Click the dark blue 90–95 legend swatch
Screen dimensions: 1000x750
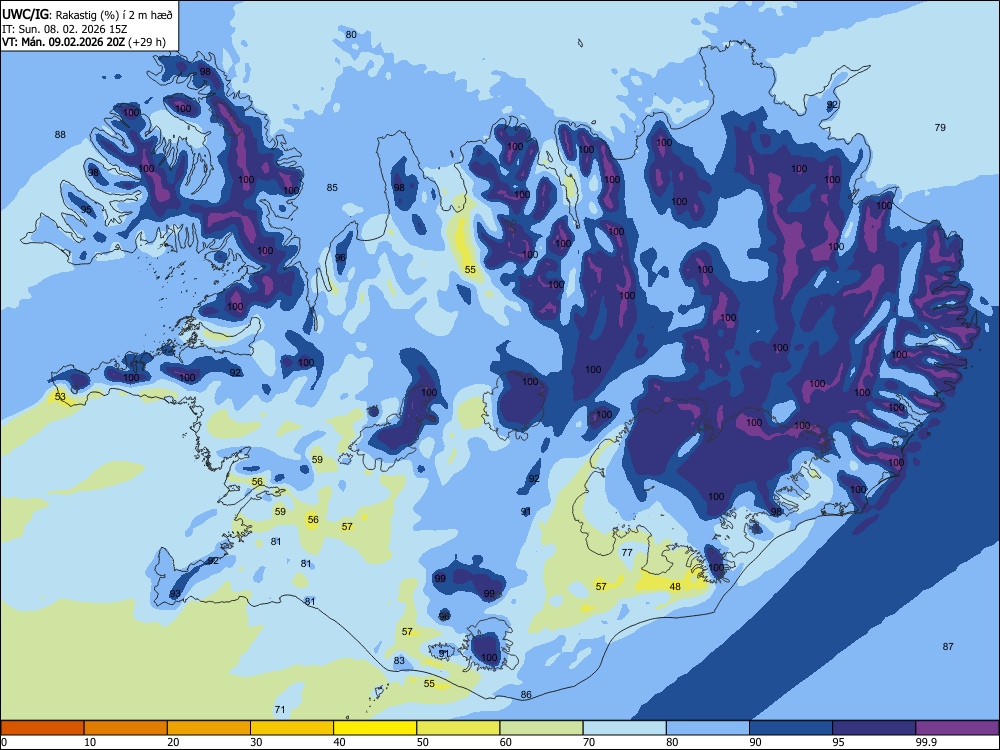(791, 728)
